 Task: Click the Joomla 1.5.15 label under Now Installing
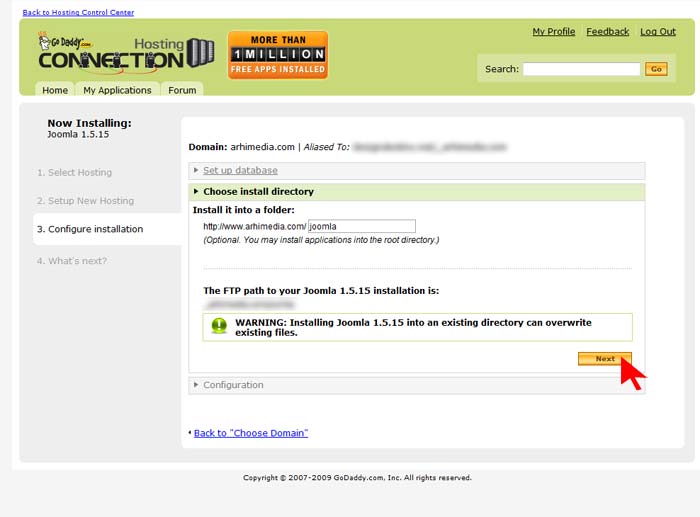point(78,134)
